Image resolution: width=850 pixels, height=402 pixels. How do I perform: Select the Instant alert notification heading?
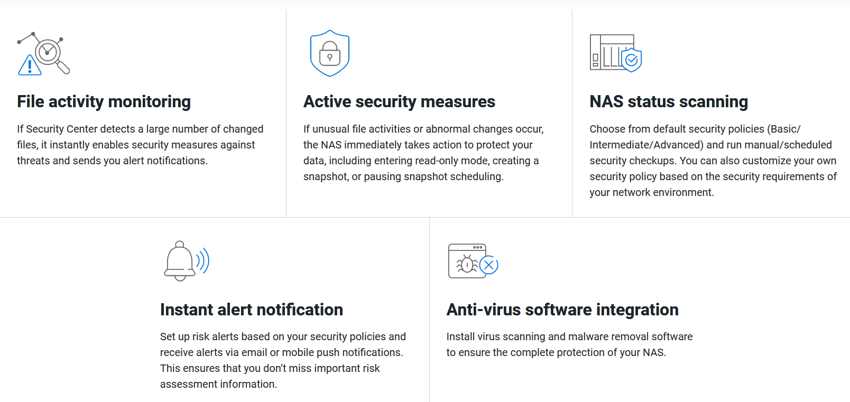point(252,309)
